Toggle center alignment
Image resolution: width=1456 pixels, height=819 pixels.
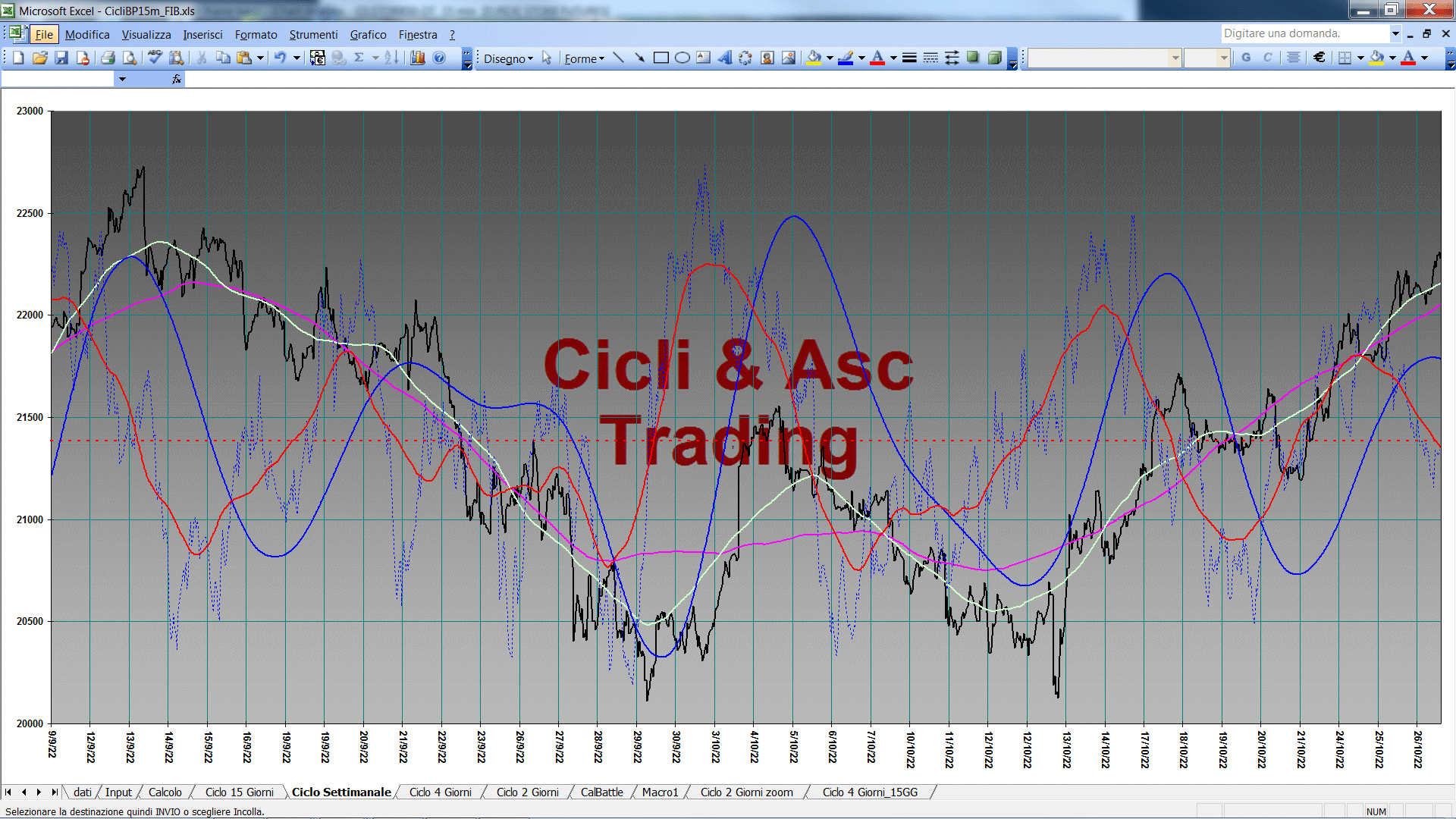click(x=1294, y=58)
